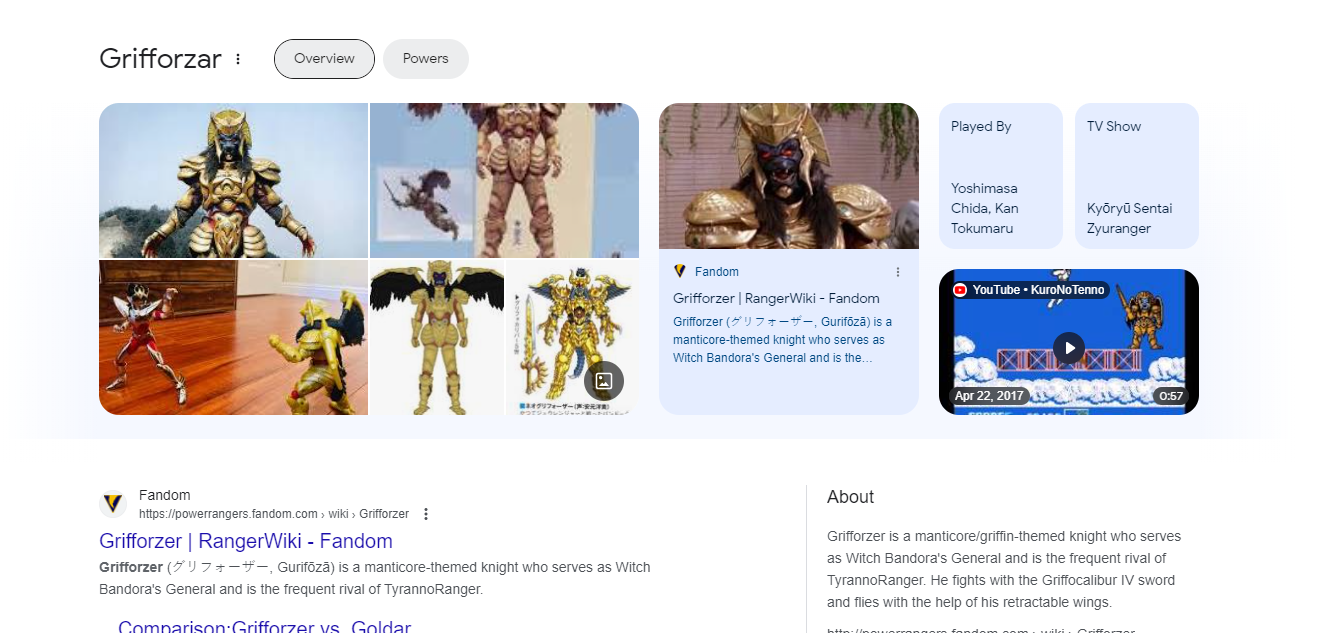Click the Fandom favicon in the knowledge card
The height and width of the screenshot is (633, 1331).
pos(680,272)
